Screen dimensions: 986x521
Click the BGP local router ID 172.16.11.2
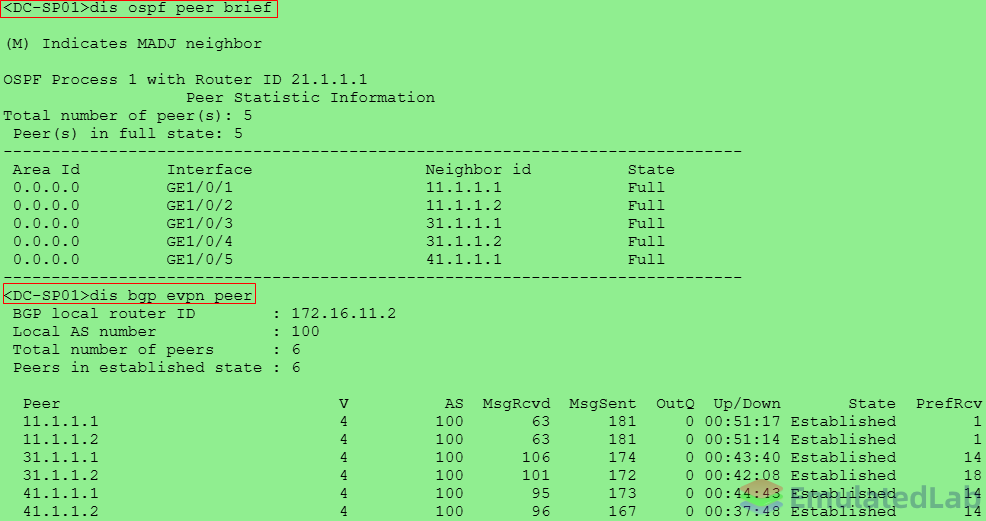click(x=343, y=314)
